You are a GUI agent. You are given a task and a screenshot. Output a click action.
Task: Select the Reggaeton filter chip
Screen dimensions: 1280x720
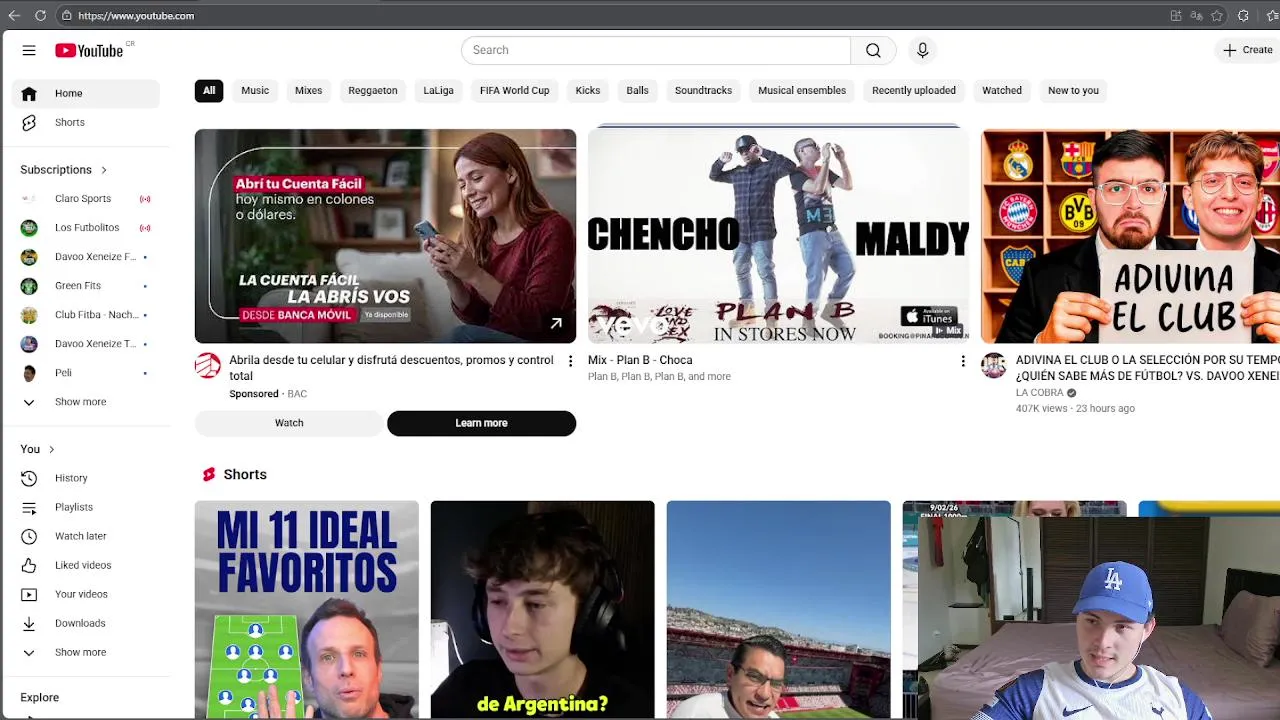(373, 90)
